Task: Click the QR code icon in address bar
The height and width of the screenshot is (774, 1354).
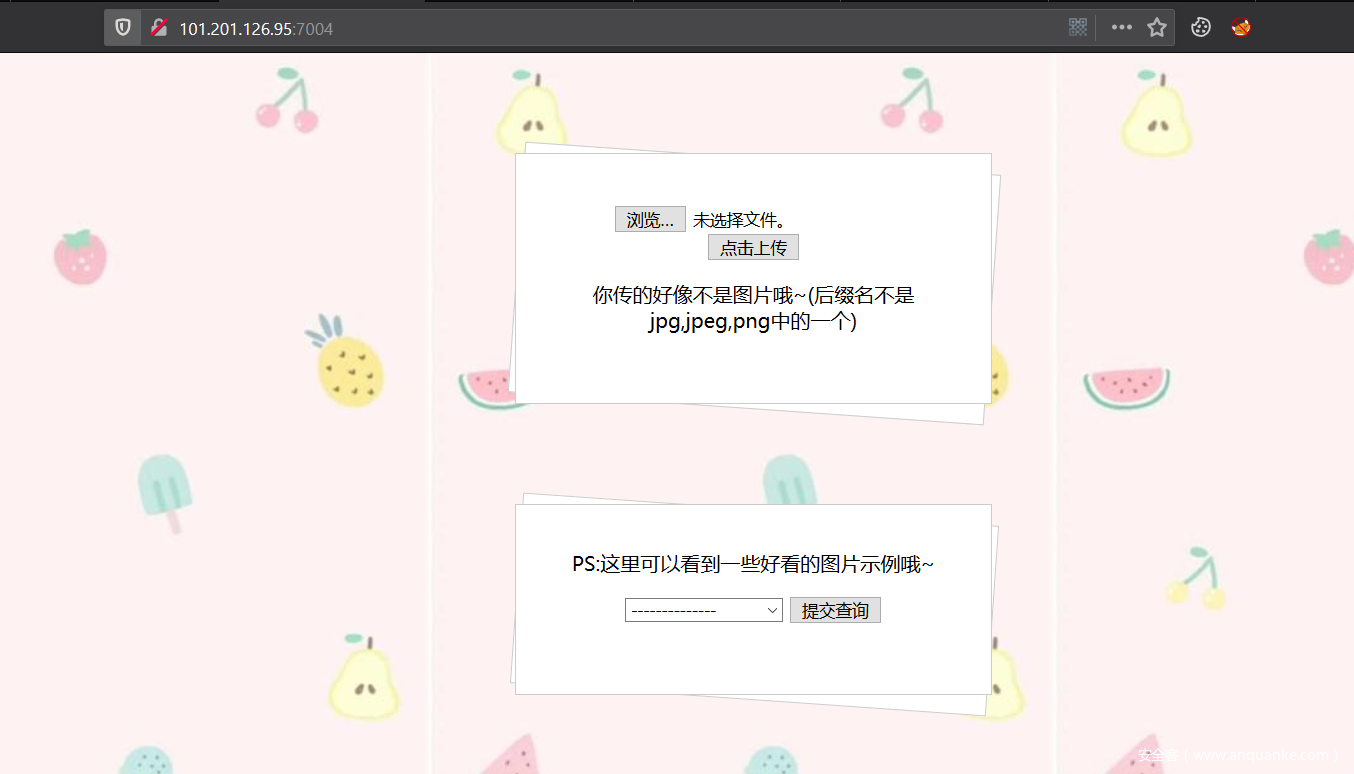Action: (1077, 28)
